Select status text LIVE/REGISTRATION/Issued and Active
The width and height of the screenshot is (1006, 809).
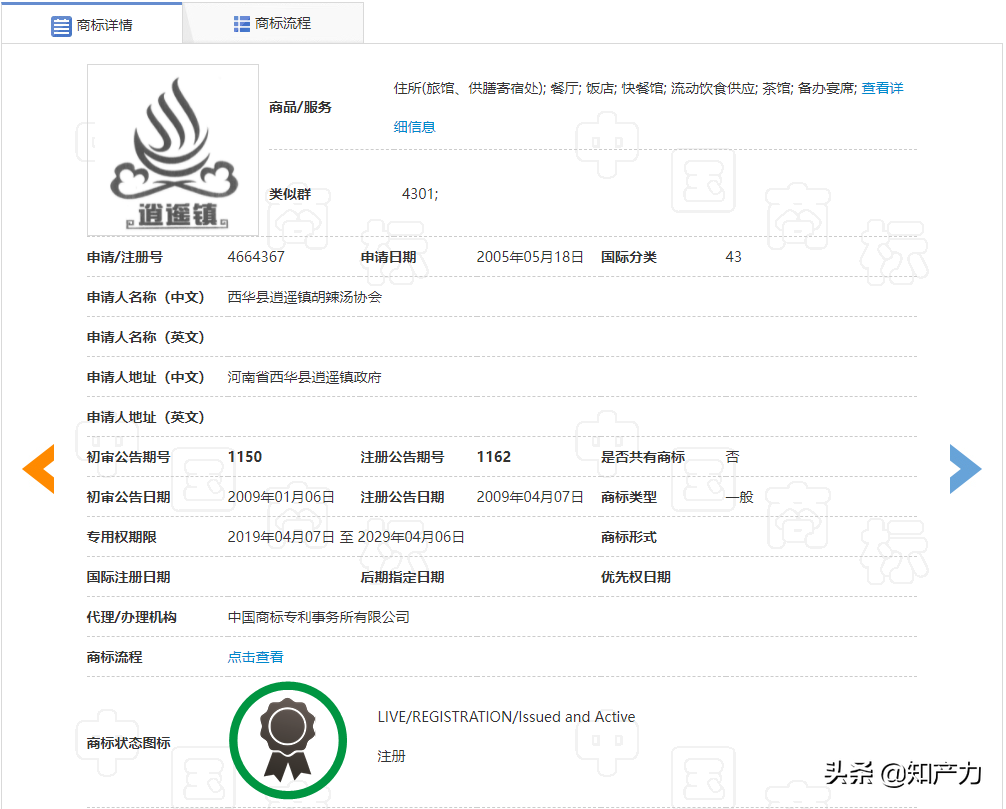click(x=507, y=717)
